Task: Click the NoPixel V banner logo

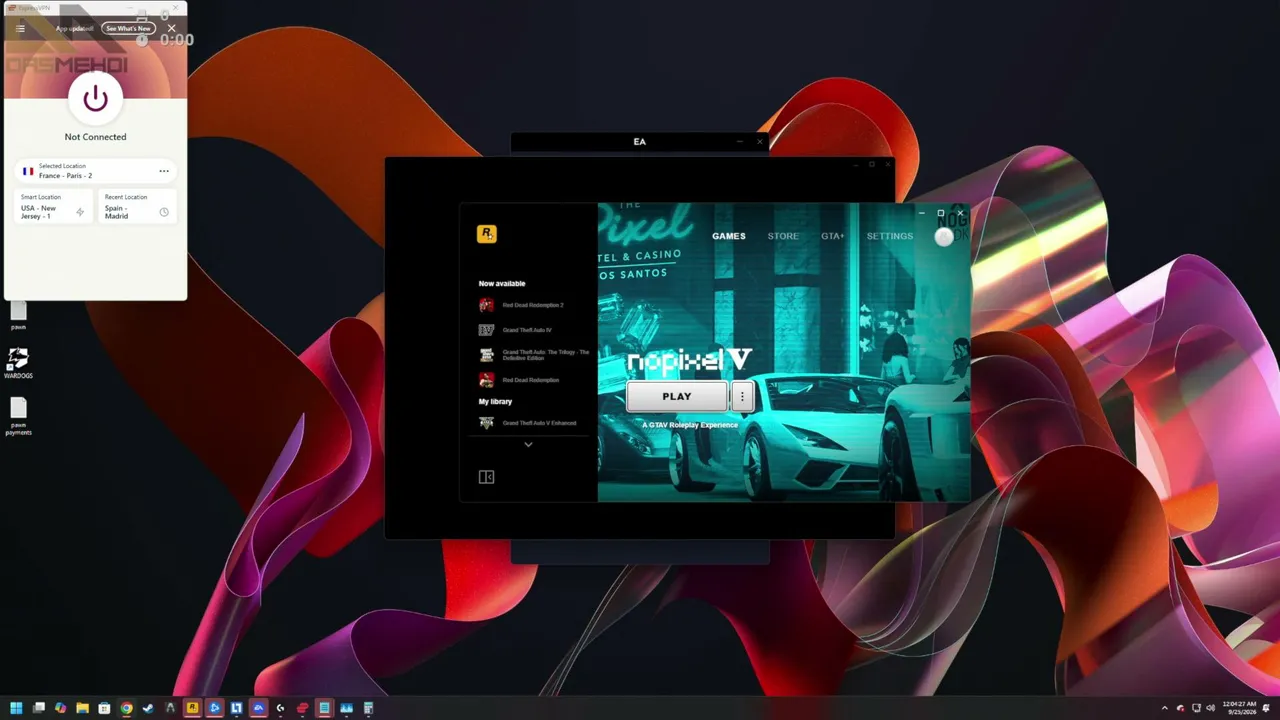Action: [689, 361]
